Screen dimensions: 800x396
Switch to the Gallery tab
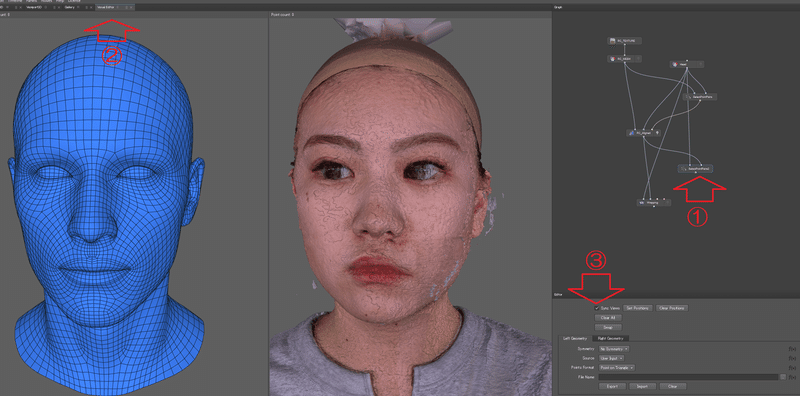(x=69, y=8)
